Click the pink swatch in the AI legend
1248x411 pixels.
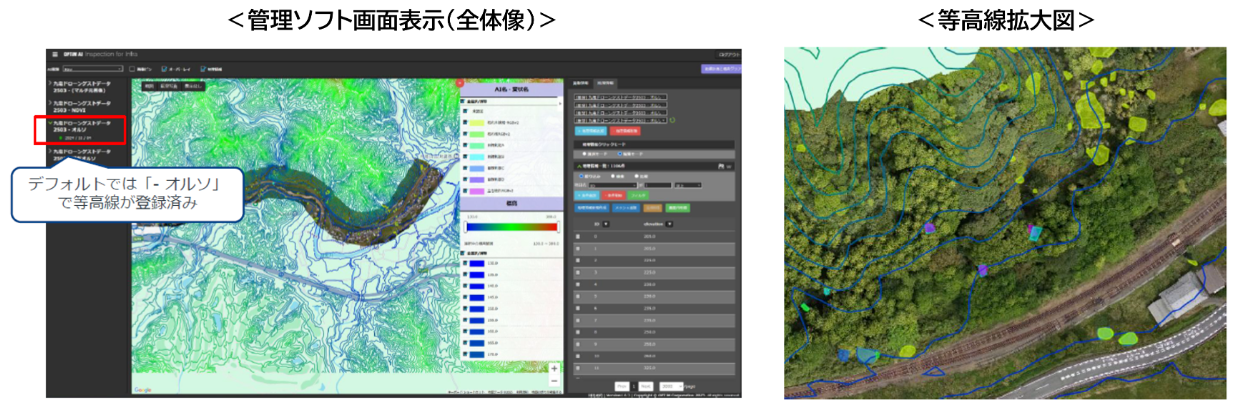point(477,191)
